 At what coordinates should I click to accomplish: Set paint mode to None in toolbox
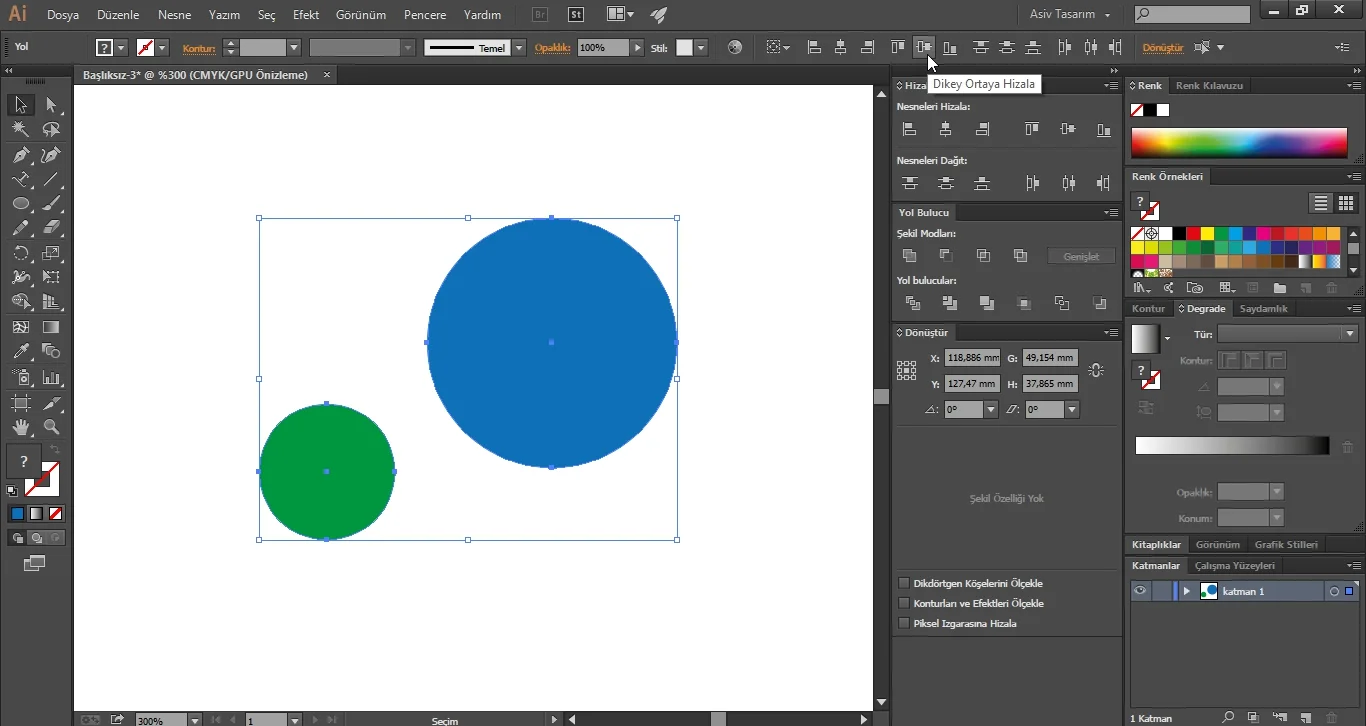click(x=56, y=514)
